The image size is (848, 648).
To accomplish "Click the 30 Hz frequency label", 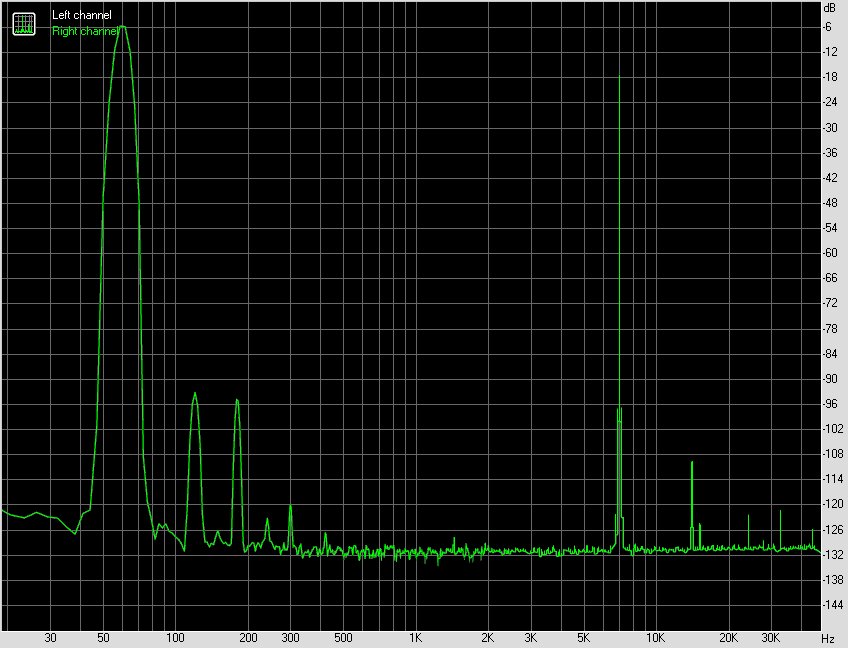I will coord(50,638).
